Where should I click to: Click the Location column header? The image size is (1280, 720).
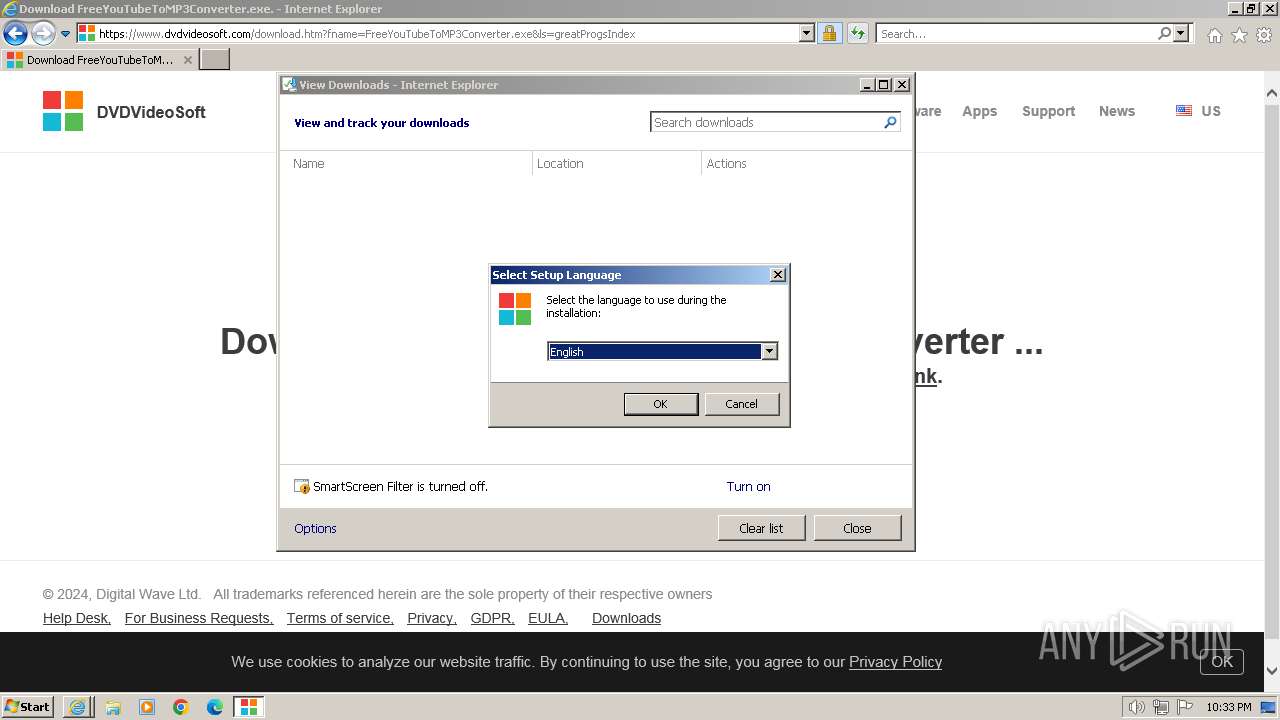pyautogui.click(x=560, y=163)
